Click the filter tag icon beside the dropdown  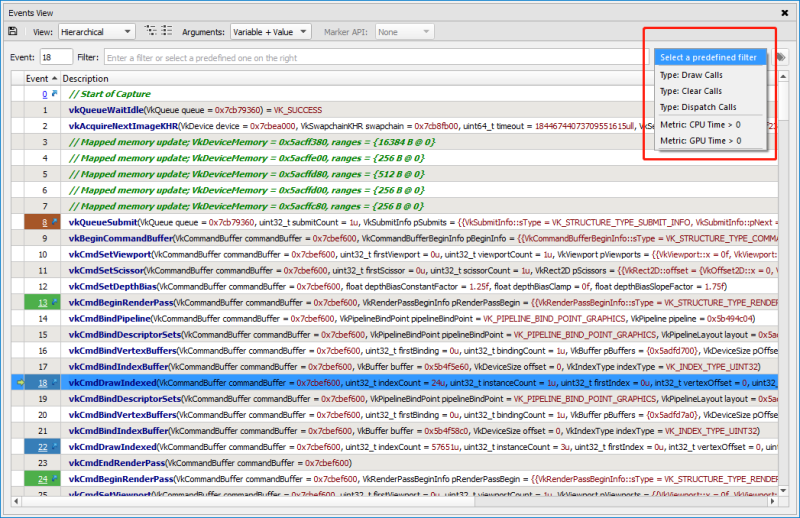(781, 57)
